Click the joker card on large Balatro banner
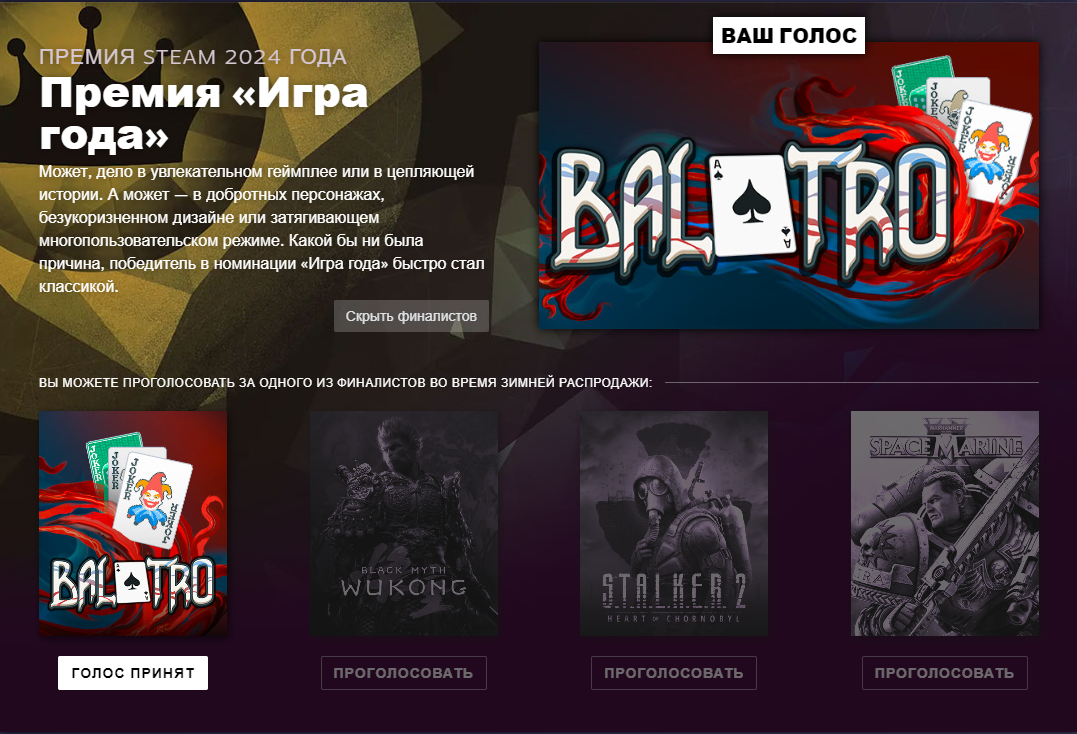 (993, 151)
